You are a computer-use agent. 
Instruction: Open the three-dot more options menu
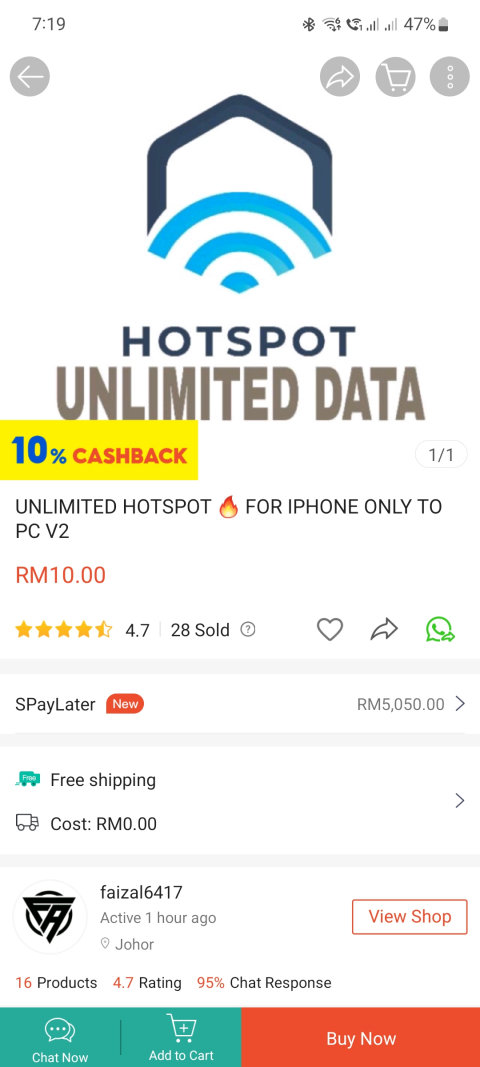pos(450,77)
